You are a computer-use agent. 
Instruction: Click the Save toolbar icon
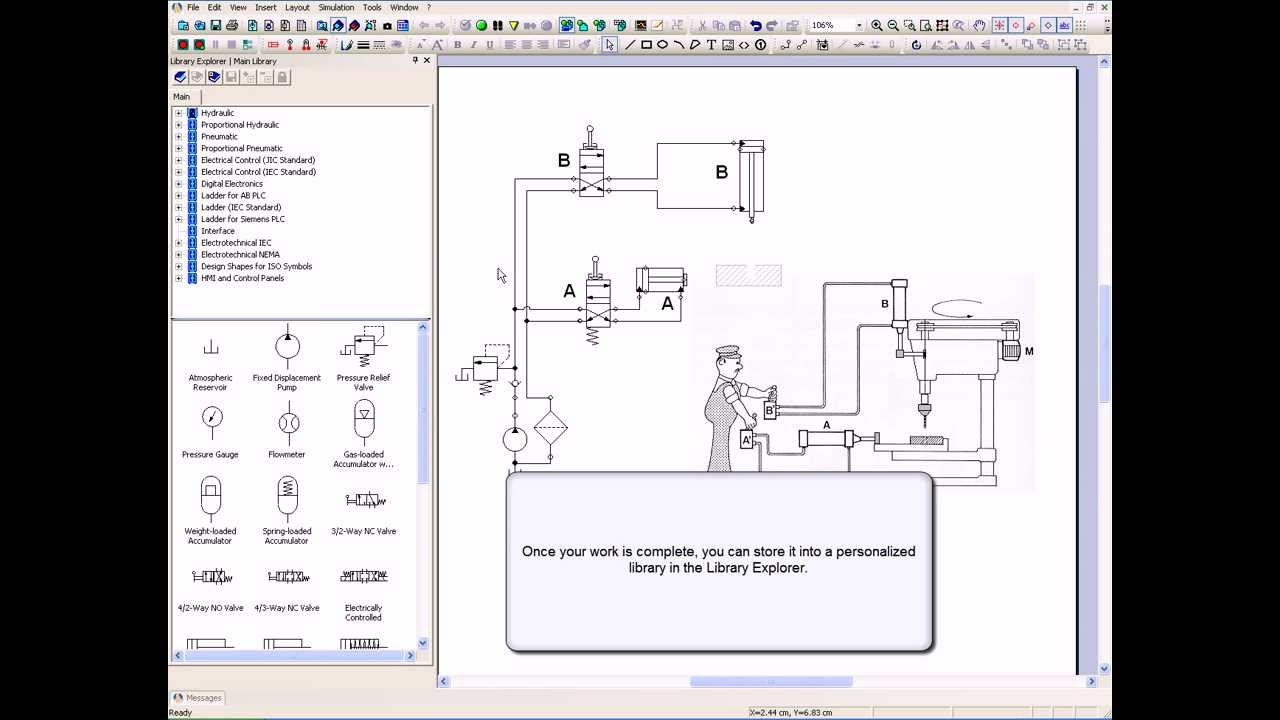(216, 25)
